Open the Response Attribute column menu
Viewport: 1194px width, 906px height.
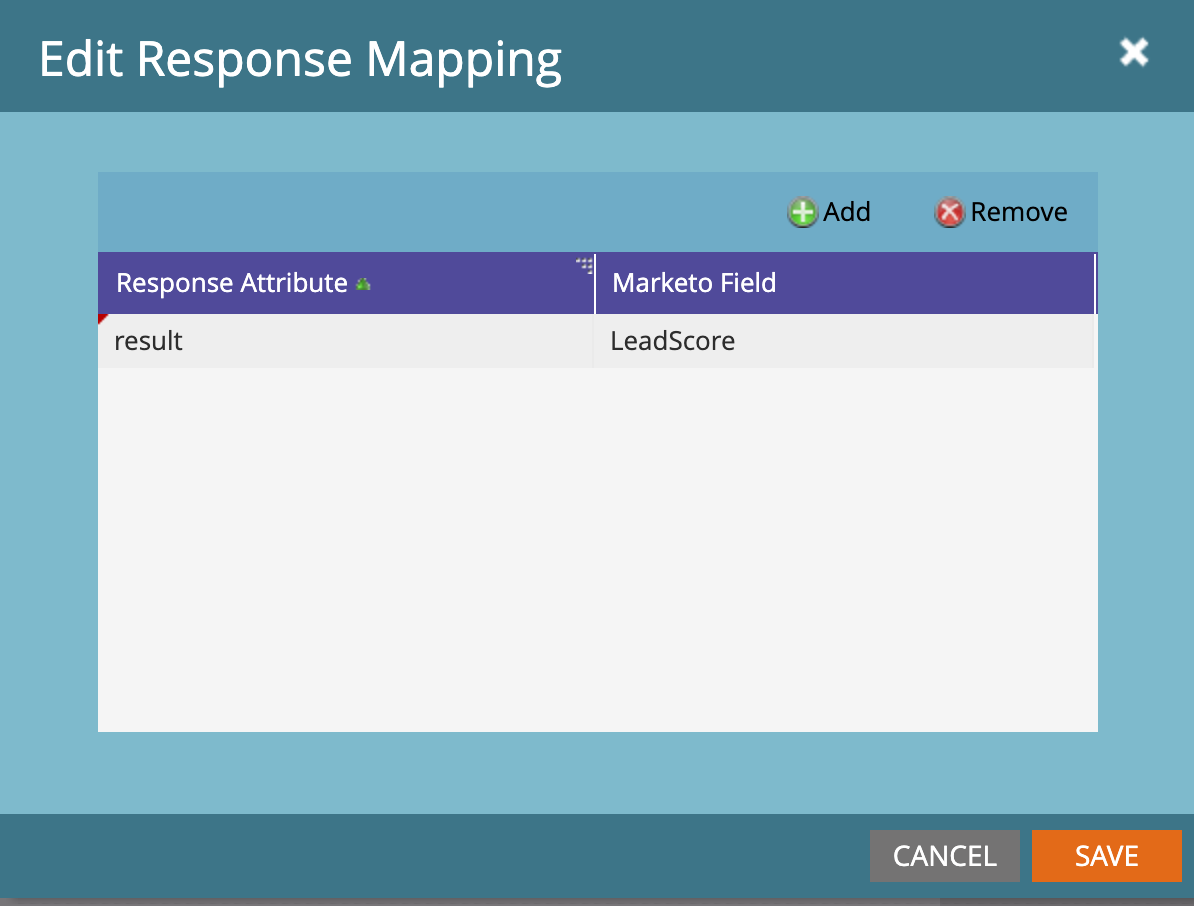[584, 265]
